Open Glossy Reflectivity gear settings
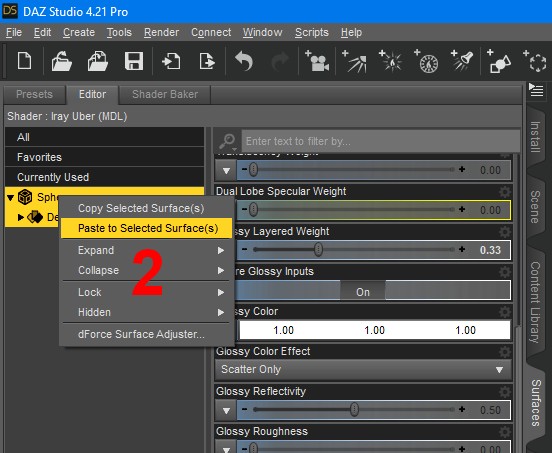The height and width of the screenshot is (453, 552). coord(504,392)
